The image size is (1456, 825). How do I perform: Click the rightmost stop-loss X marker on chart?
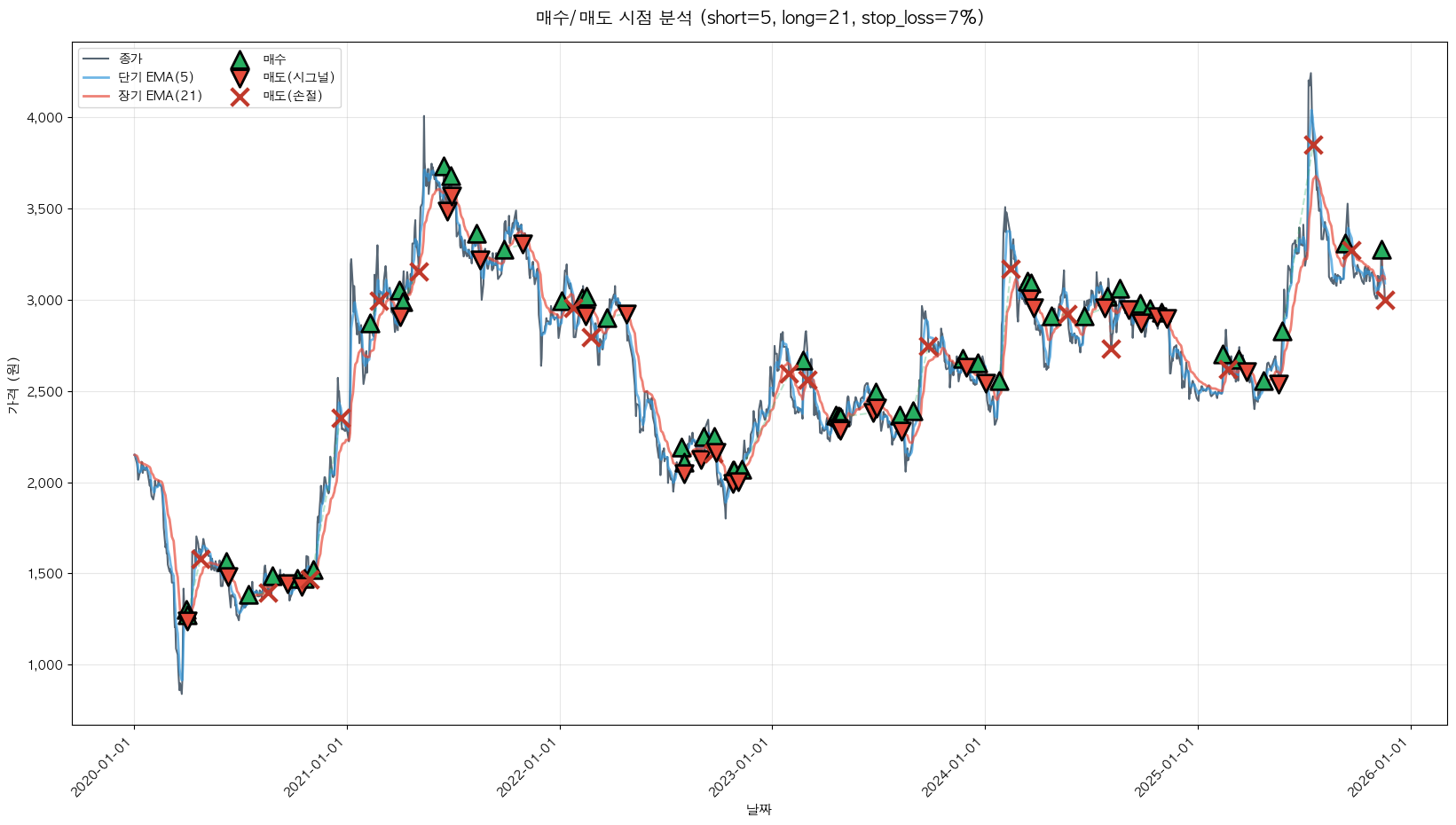tap(1385, 301)
